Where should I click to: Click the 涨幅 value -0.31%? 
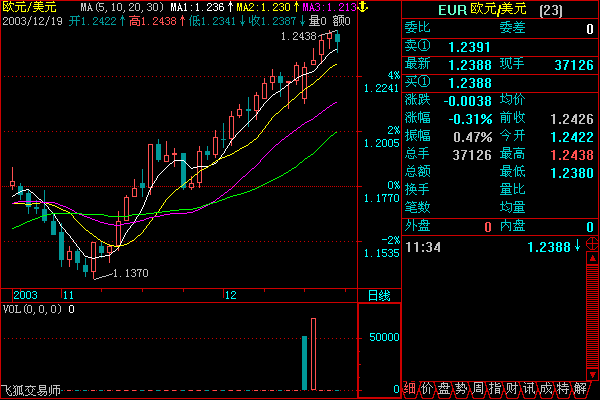tap(470, 119)
